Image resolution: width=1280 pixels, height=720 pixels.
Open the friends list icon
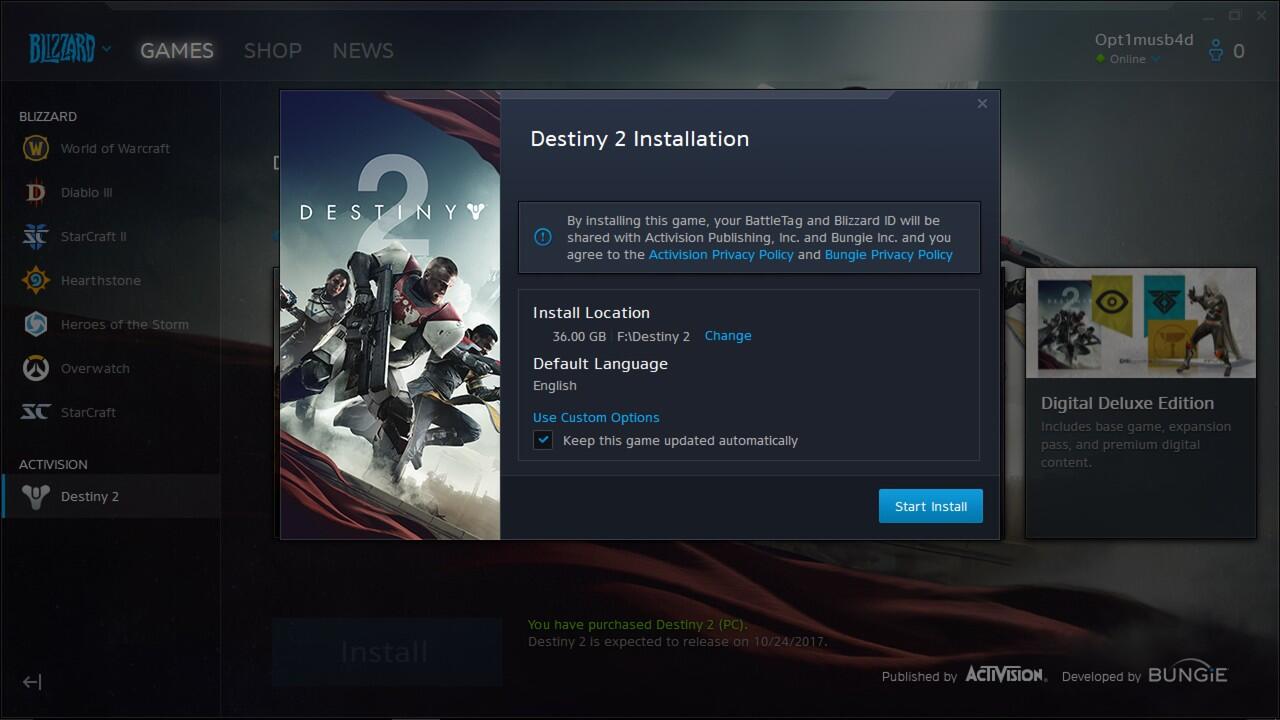[1216, 50]
